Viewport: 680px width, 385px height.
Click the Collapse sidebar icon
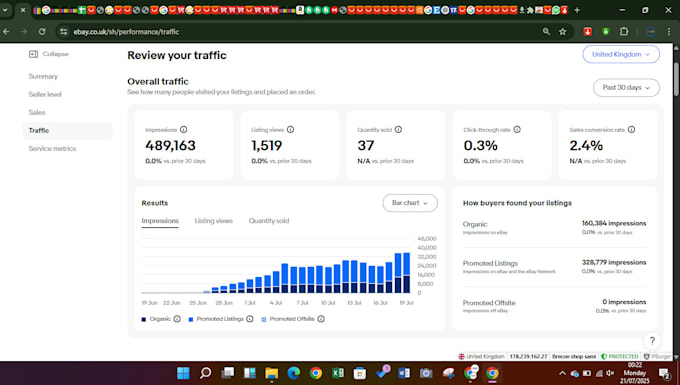33,54
